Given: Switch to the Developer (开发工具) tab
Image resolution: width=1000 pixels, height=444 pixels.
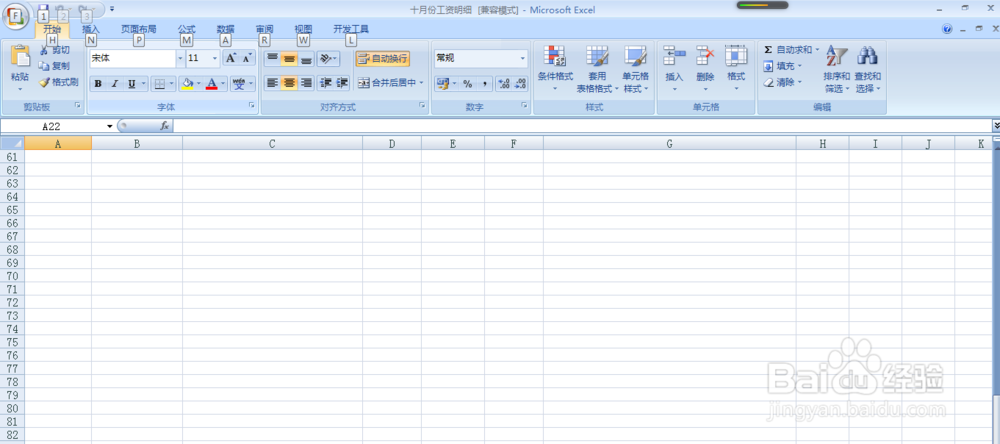Looking at the screenshot, I should pyautogui.click(x=351, y=29).
